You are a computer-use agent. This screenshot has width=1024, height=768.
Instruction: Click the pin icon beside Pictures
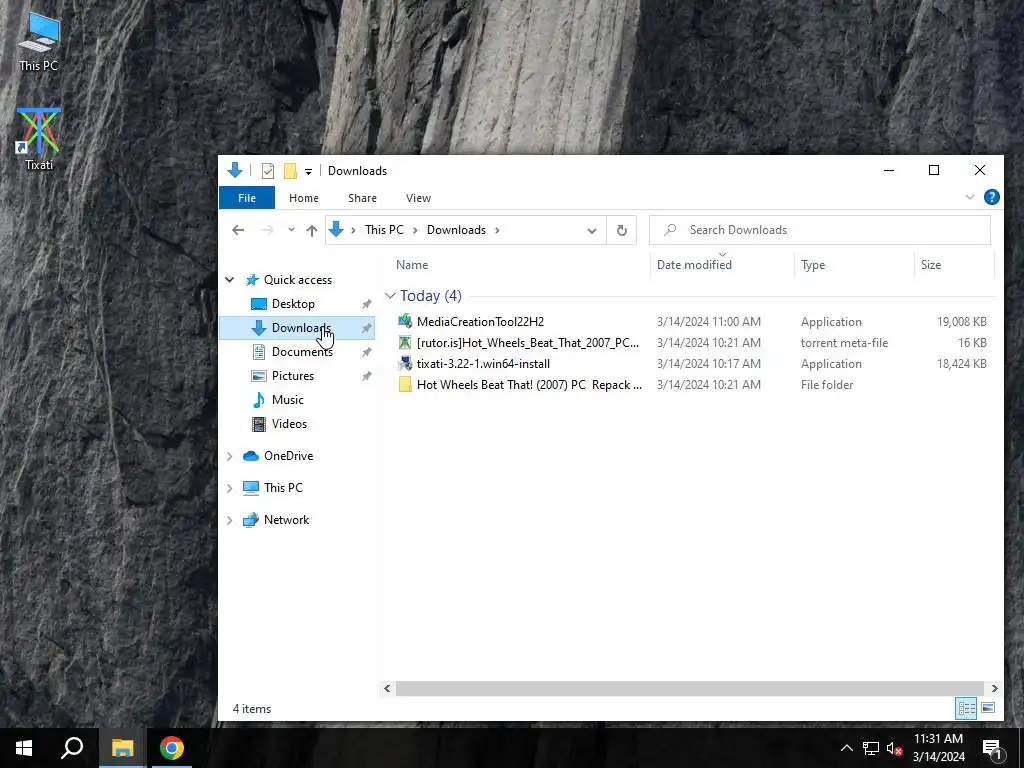tap(366, 376)
